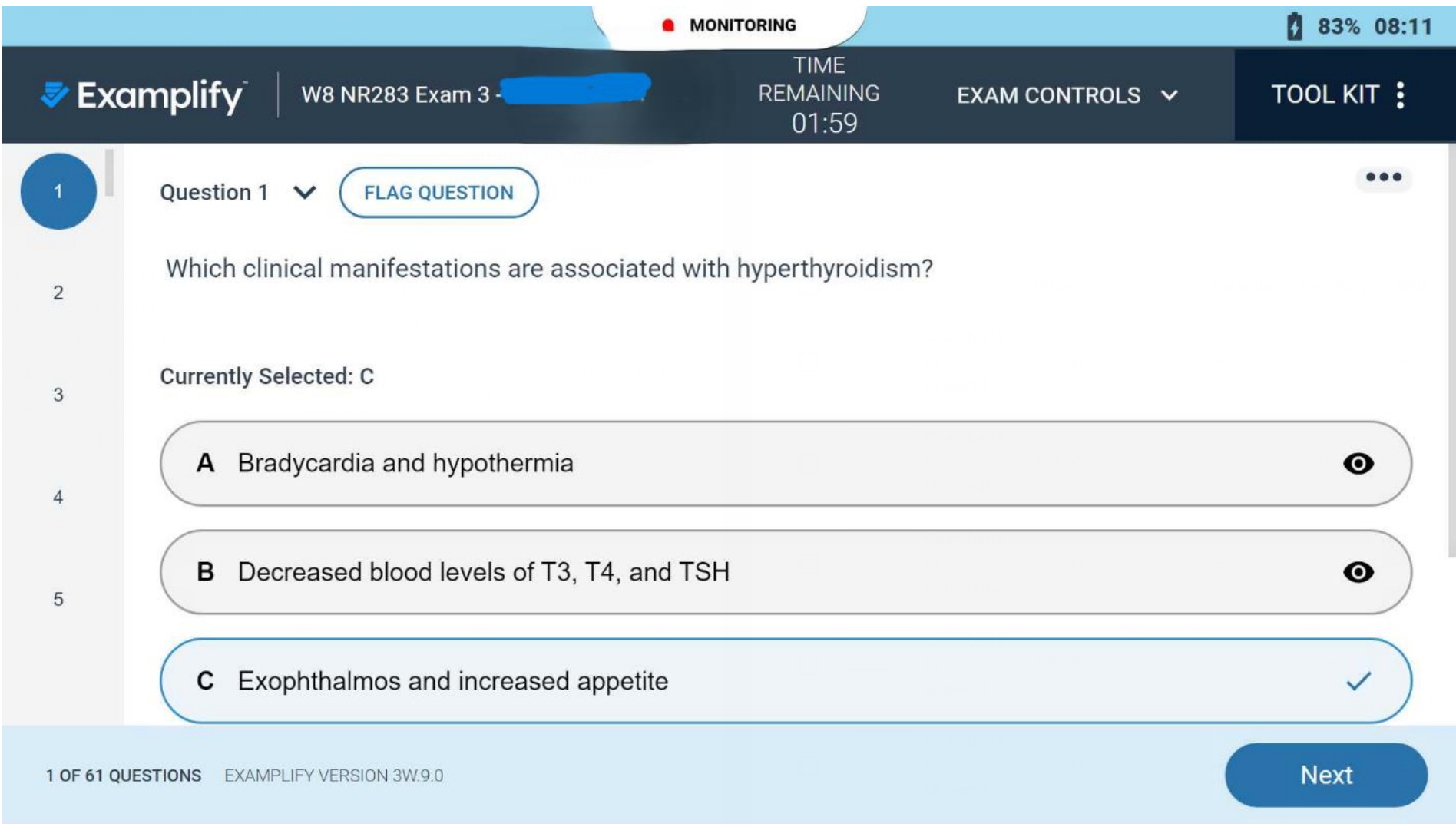Select question 1 in the sidebar

click(58, 191)
